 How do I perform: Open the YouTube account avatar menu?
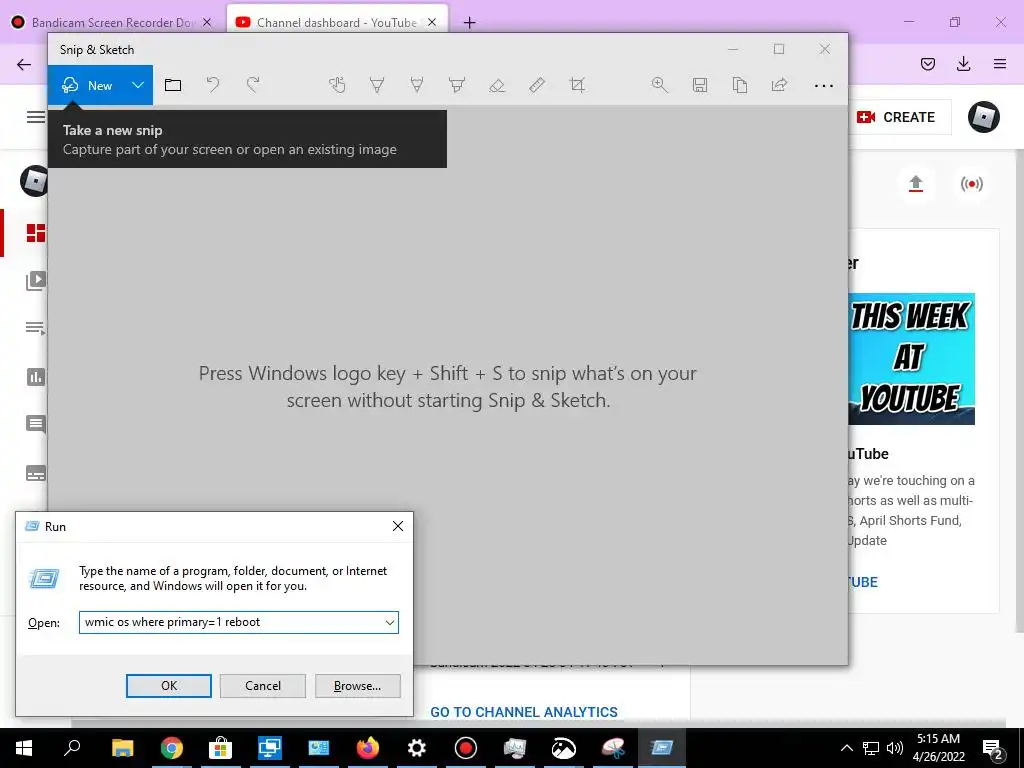click(x=984, y=118)
